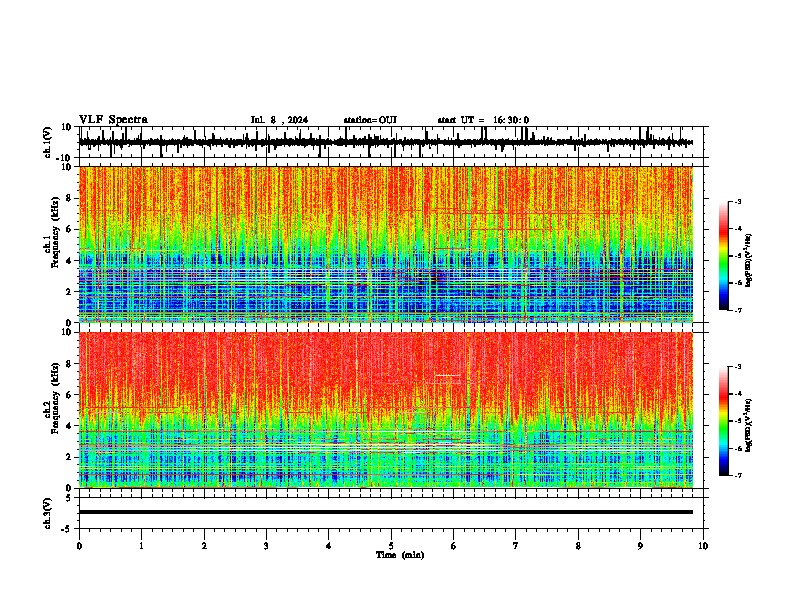Click the "4" kHz tick of ch.2 spectrogram
Screen dimensions: 792x612
pyautogui.click(x=69, y=426)
